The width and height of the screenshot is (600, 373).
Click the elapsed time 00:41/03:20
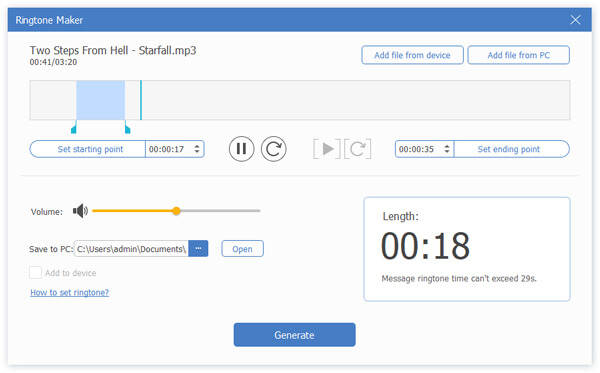(53, 62)
